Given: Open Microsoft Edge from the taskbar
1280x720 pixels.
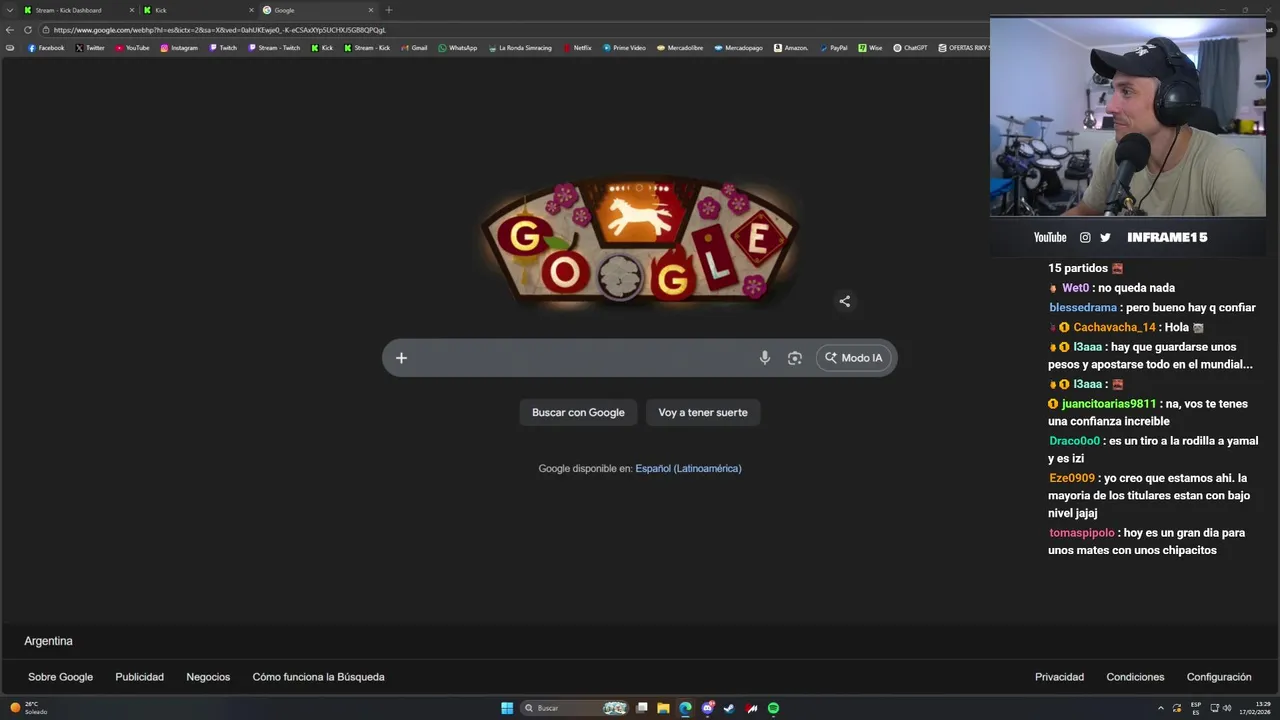Looking at the screenshot, I should tap(685, 708).
